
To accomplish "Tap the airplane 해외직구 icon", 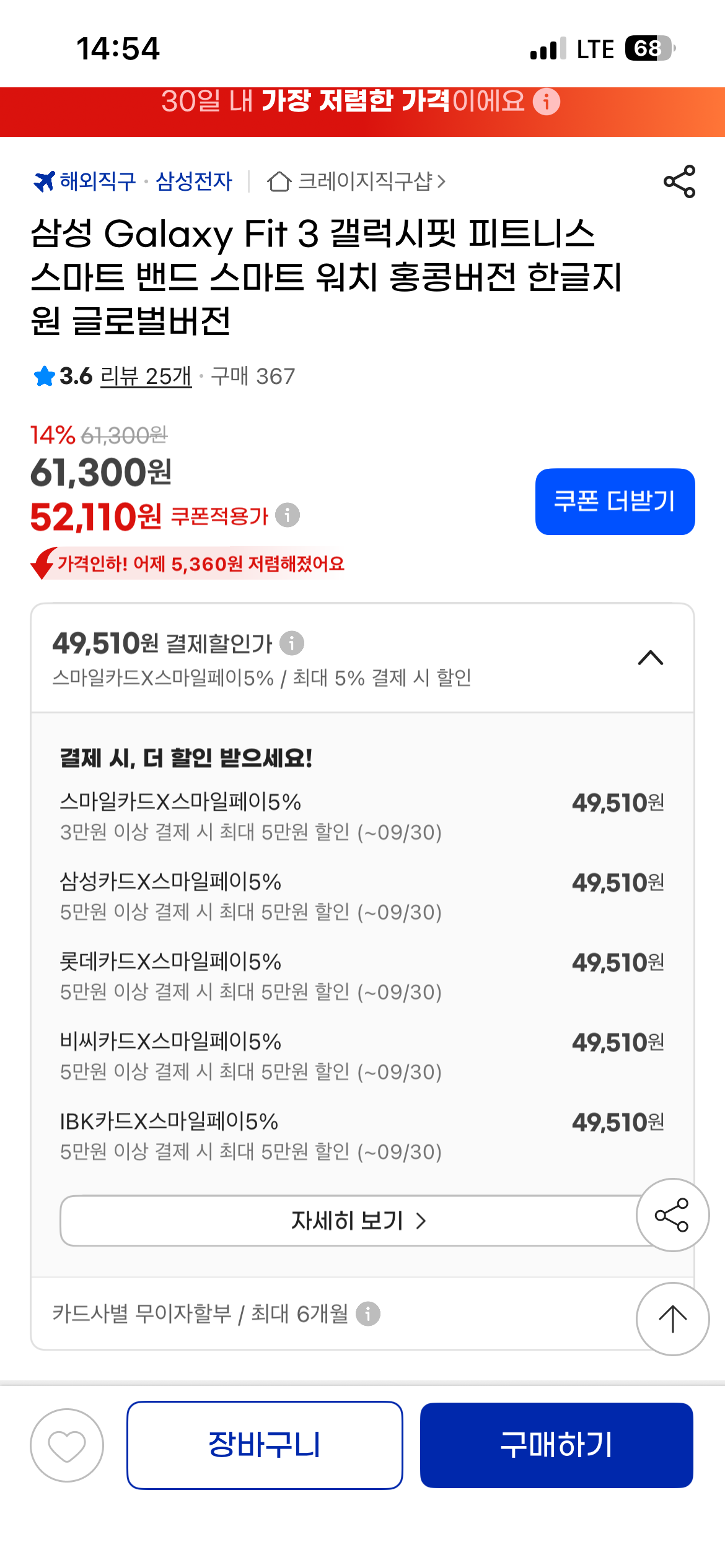I will (44, 181).
